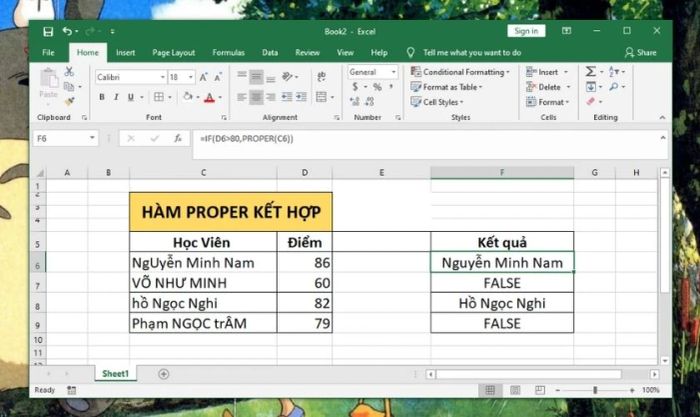Decrease font size with the small A icon
Screen dimensions: 700x417
[218, 77]
